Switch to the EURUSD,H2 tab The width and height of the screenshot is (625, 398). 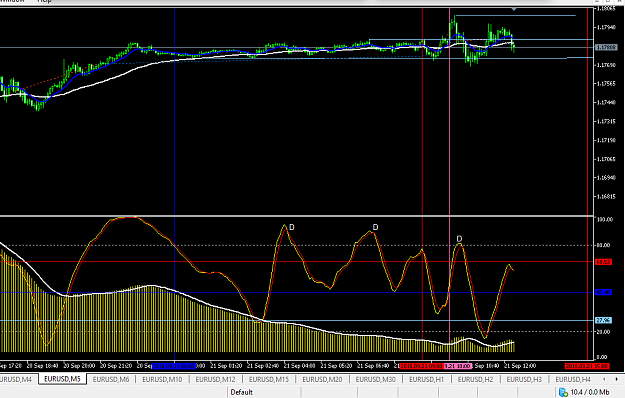[x=475, y=379]
